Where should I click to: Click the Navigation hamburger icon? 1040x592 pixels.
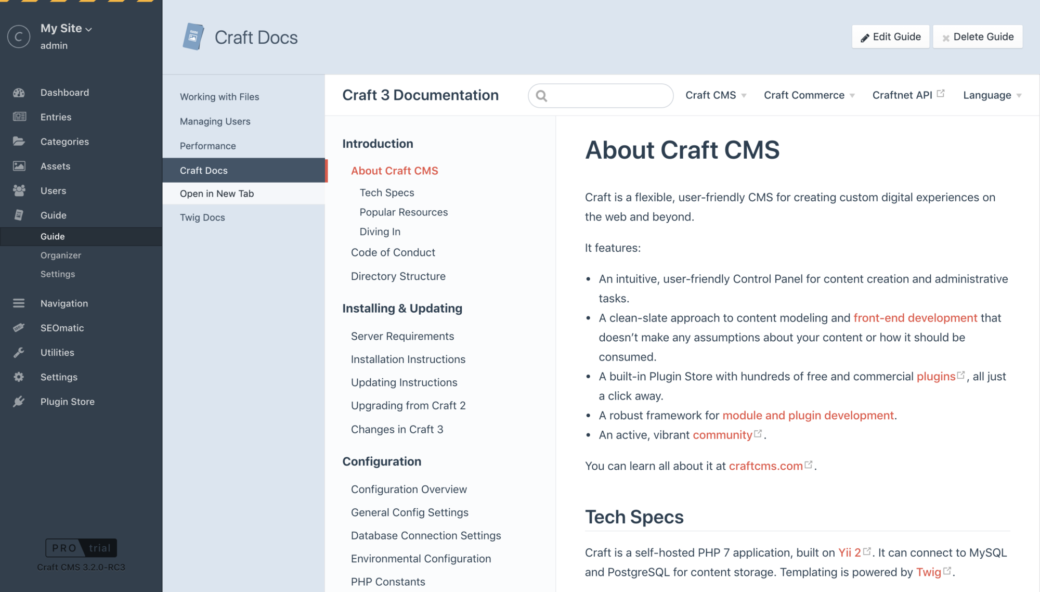(x=19, y=304)
